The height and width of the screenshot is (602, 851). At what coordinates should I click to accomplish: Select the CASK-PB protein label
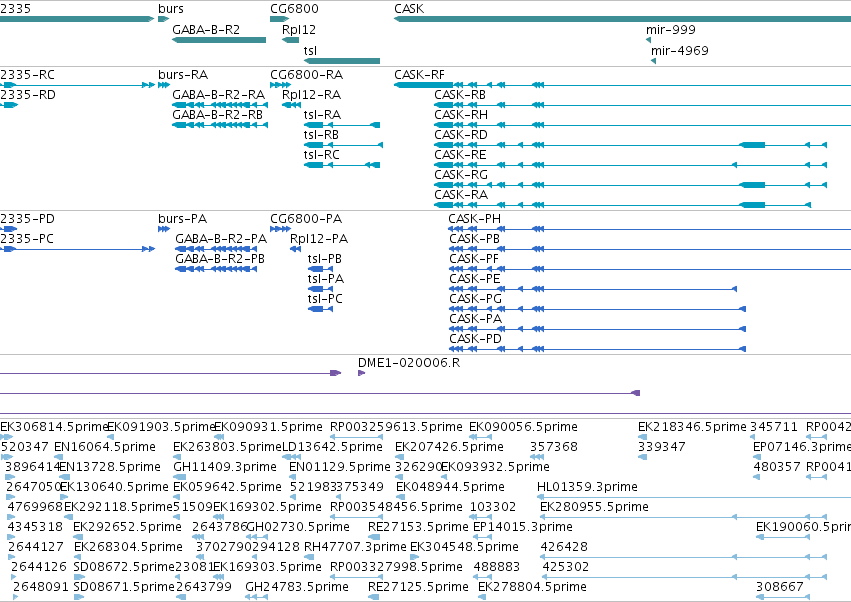pos(474,239)
